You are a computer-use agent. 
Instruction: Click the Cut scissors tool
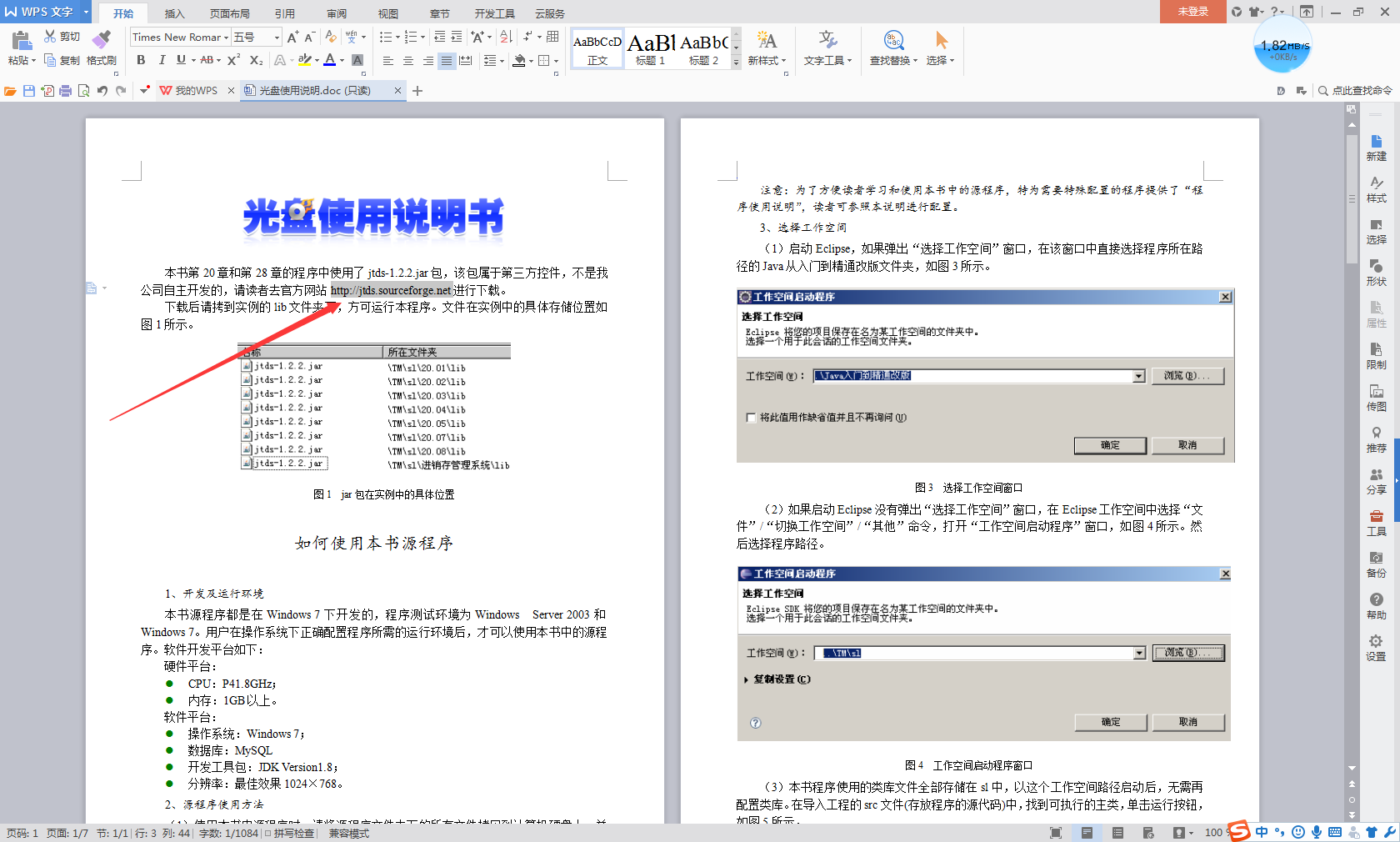62,37
